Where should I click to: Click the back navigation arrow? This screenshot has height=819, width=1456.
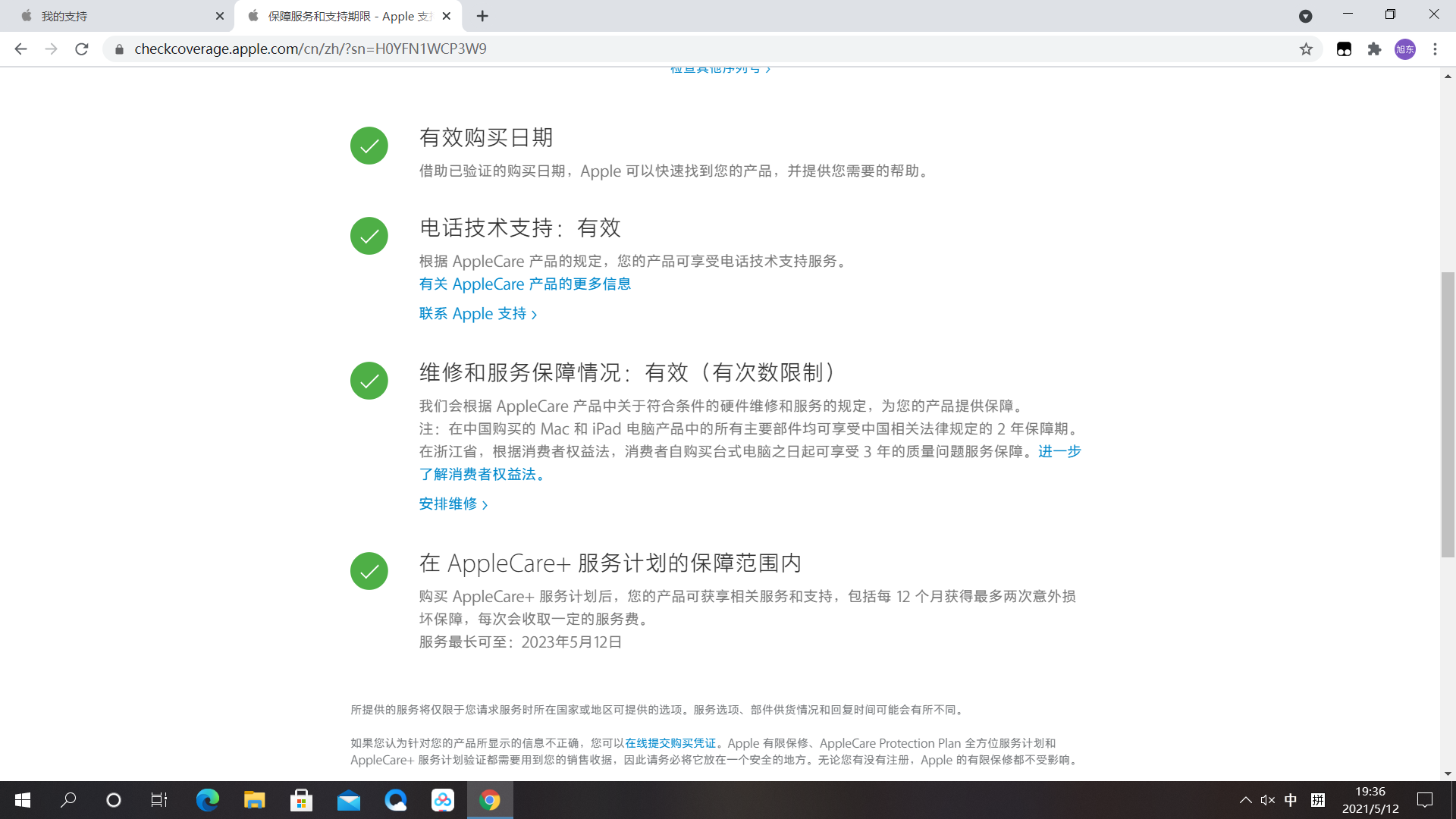tap(20, 49)
